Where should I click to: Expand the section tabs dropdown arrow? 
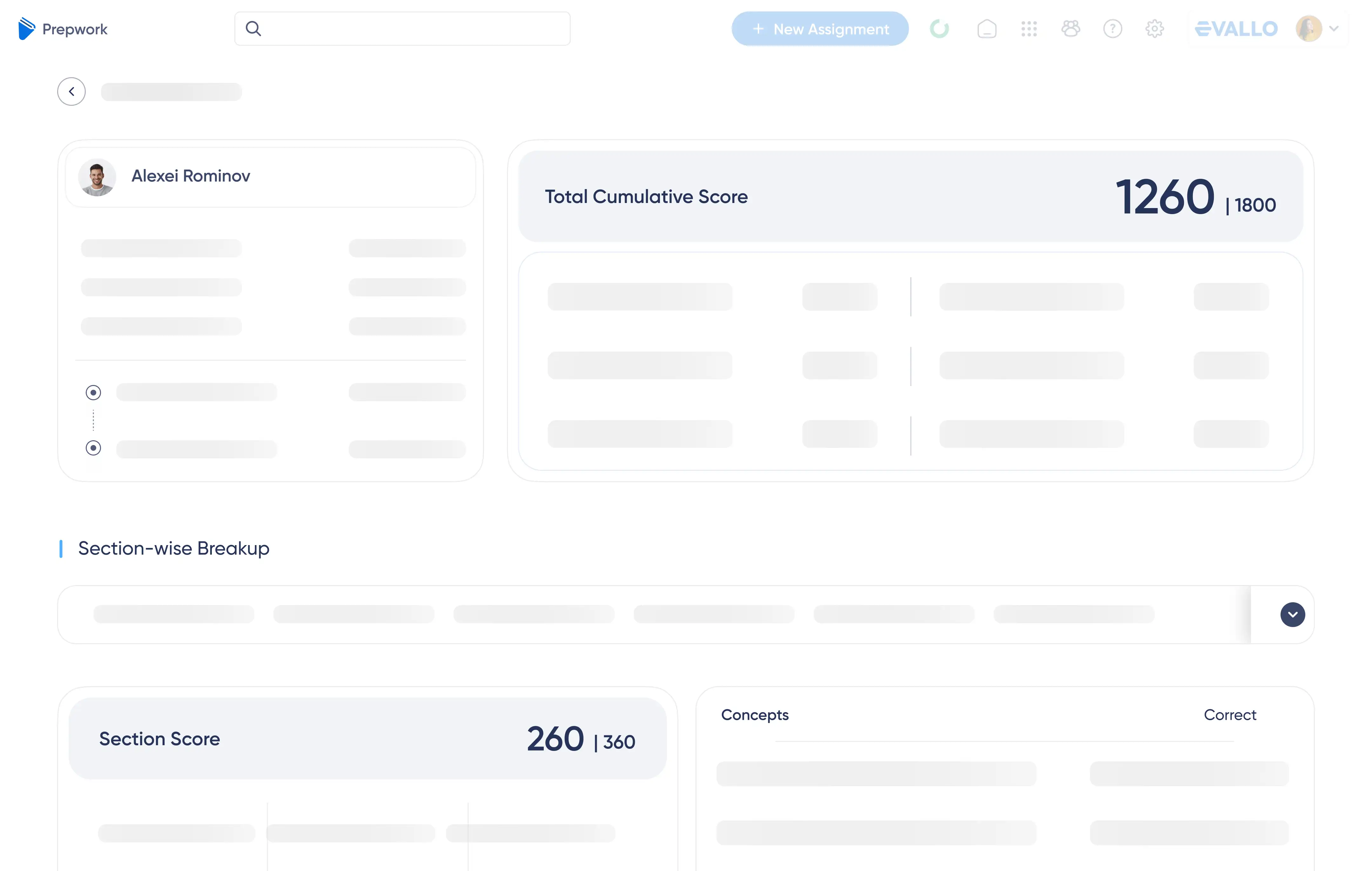[1292, 614]
